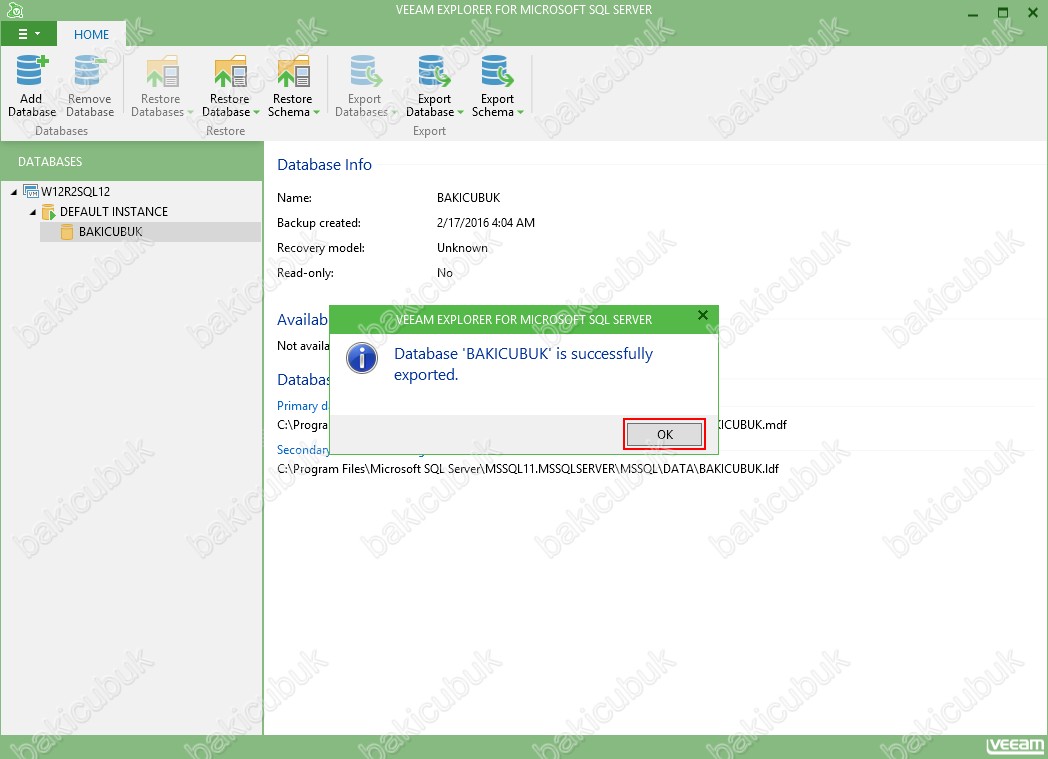Select DEFAULT INSTANCE in the tree
The width and height of the screenshot is (1048, 759).
pyautogui.click(x=114, y=212)
